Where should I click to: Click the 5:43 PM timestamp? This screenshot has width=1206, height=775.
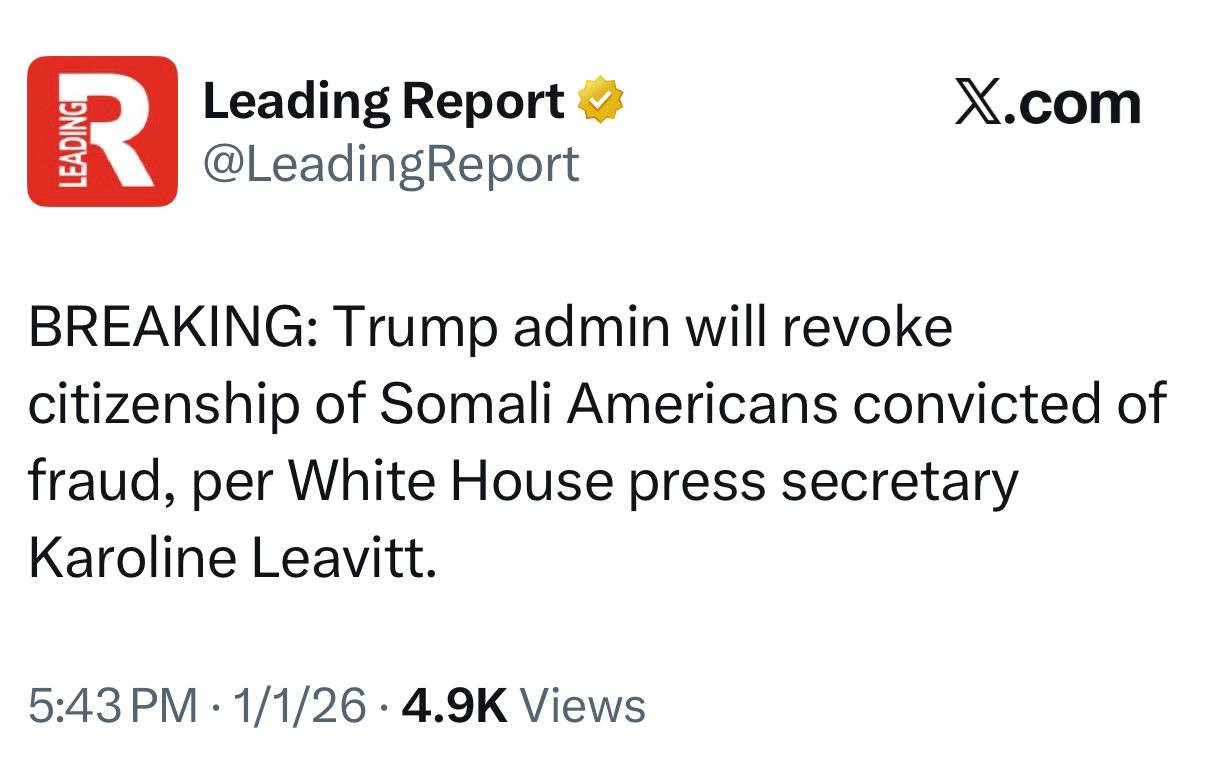[113, 706]
